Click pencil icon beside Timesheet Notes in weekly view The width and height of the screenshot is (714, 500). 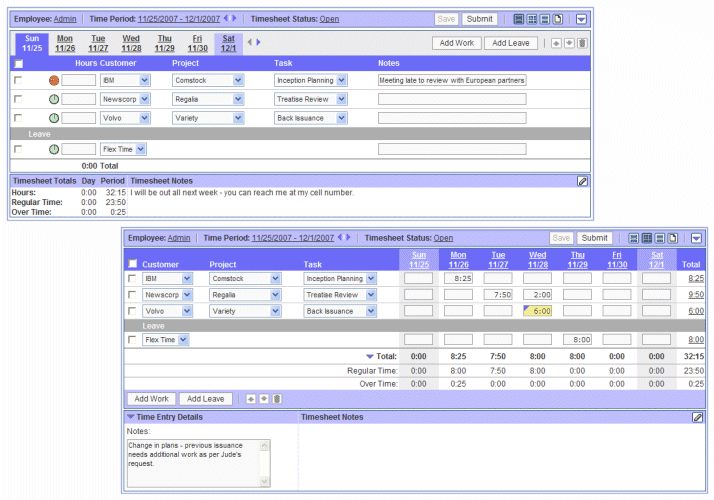point(698,417)
